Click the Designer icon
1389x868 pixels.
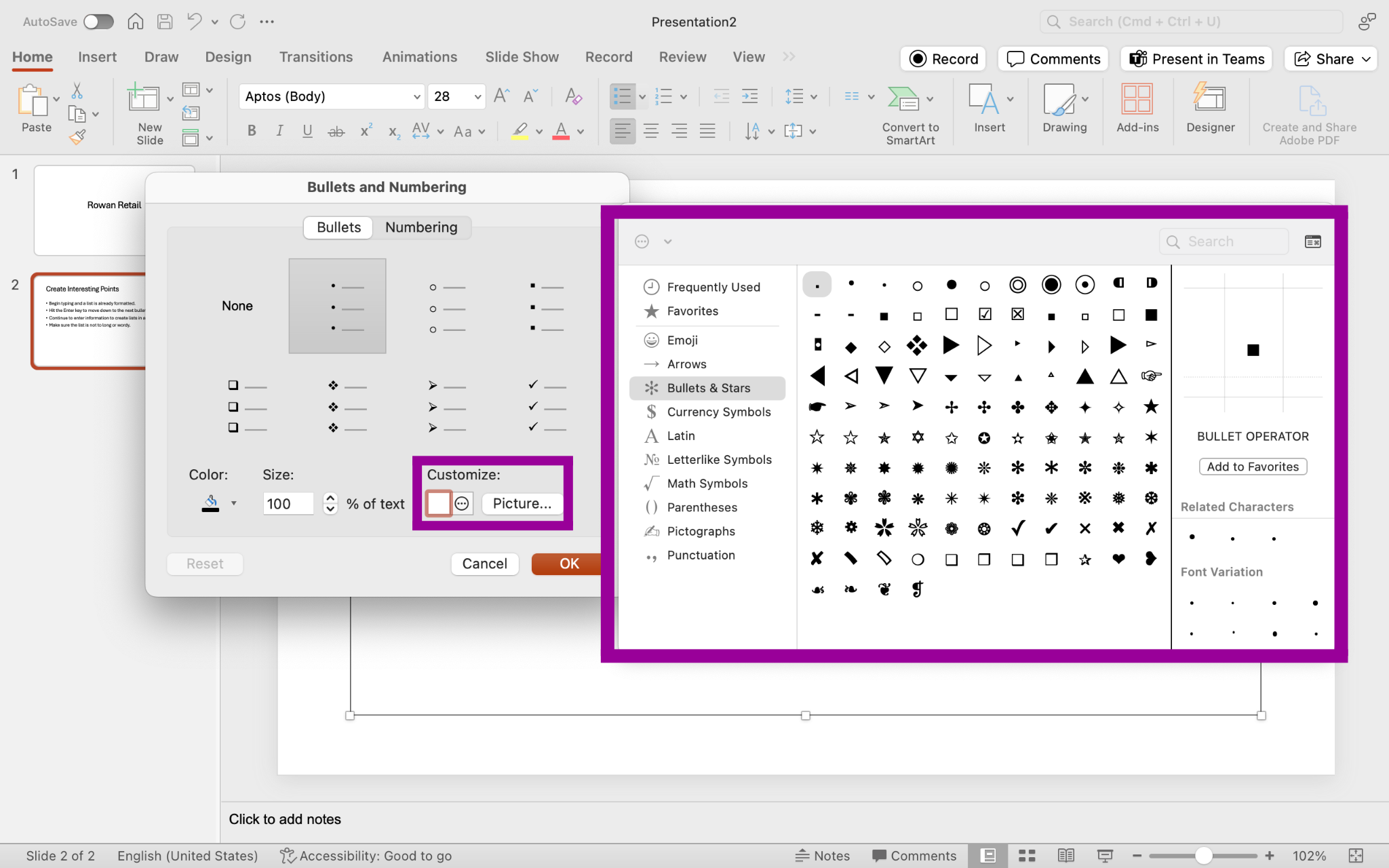pyautogui.click(x=1209, y=98)
